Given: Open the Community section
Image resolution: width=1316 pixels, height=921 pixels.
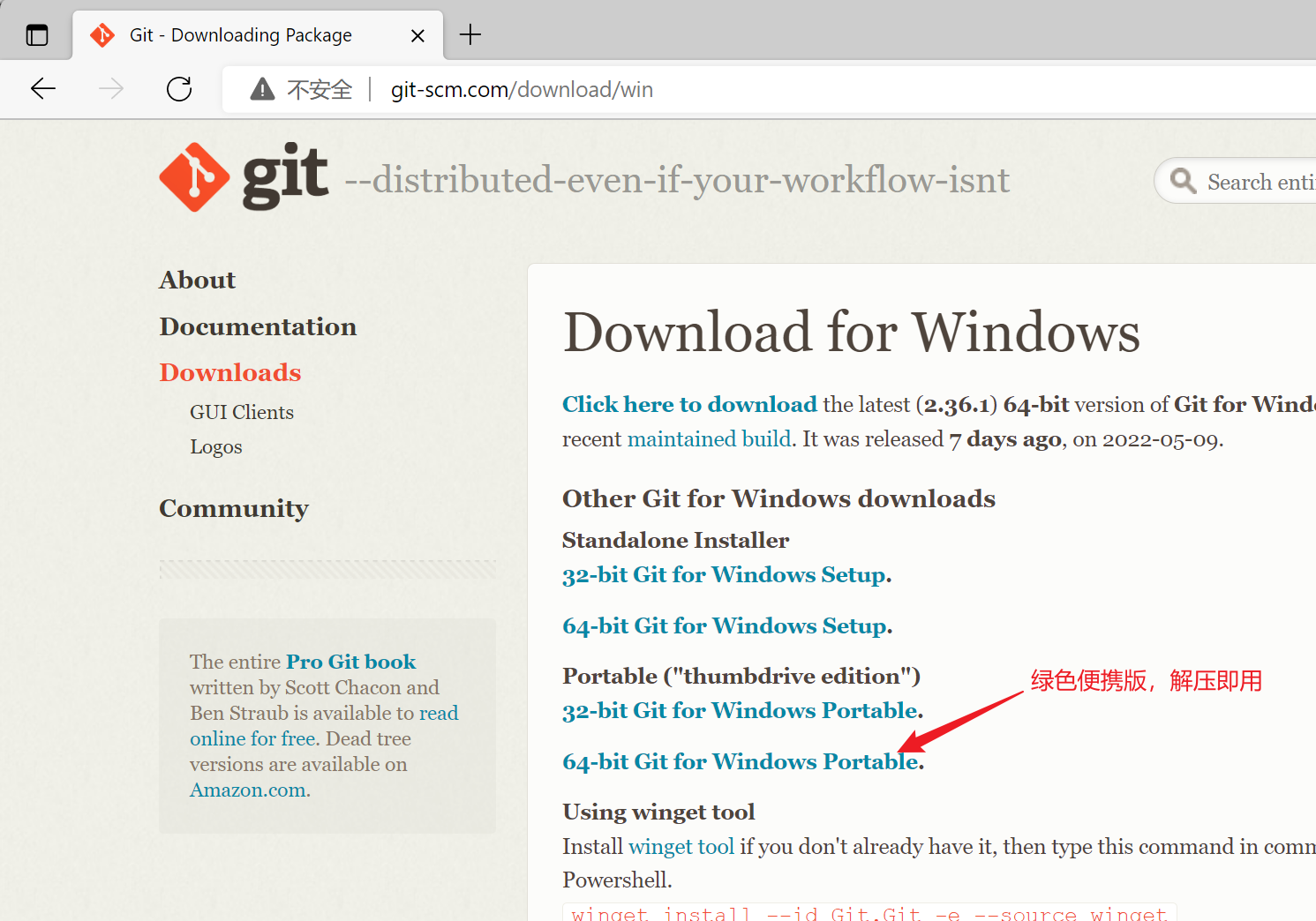Looking at the screenshot, I should 234,508.
